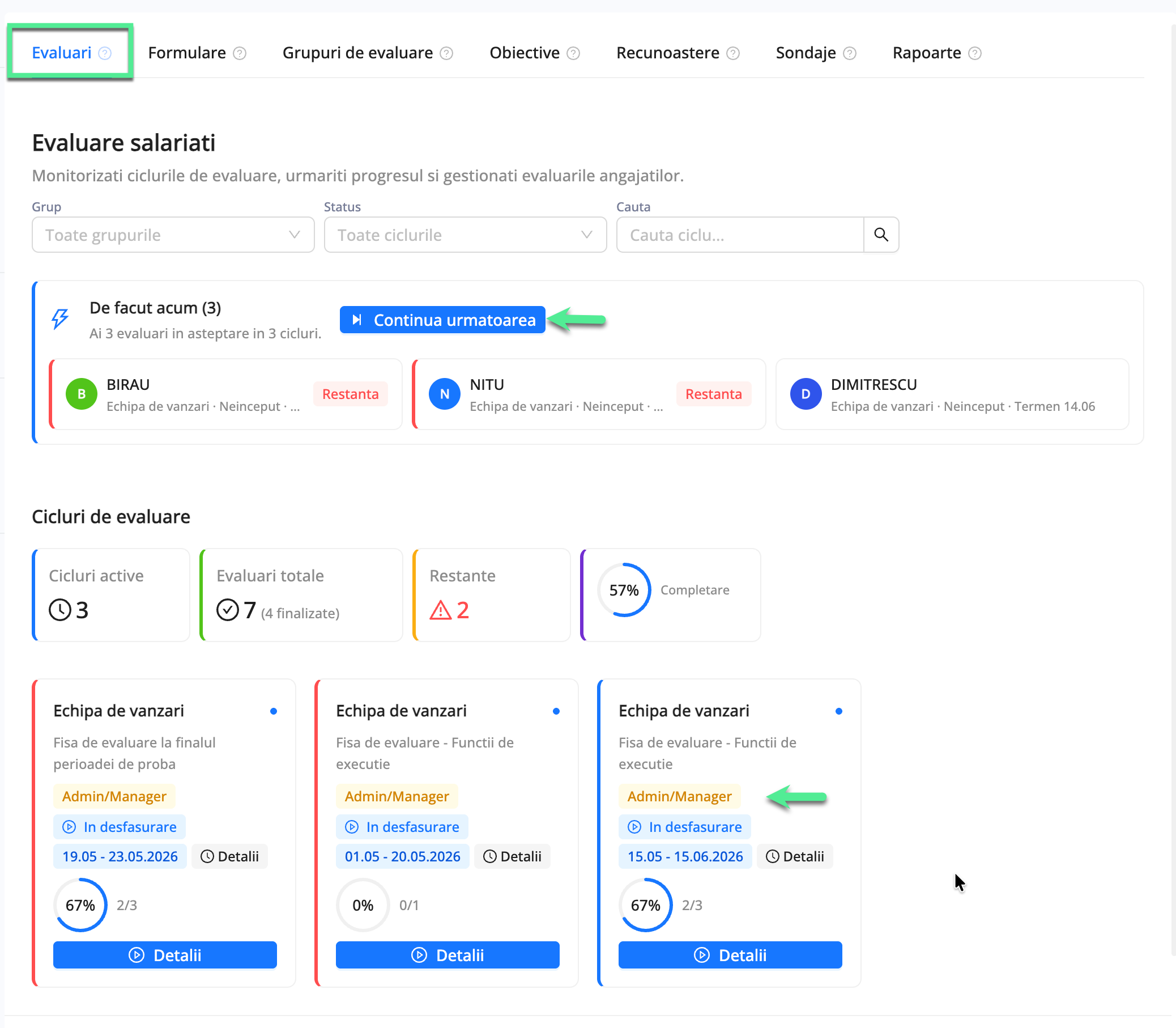The height and width of the screenshot is (1028, 1176).
Task: Go to the Obiective tab
Action: [x=524, y=53]
